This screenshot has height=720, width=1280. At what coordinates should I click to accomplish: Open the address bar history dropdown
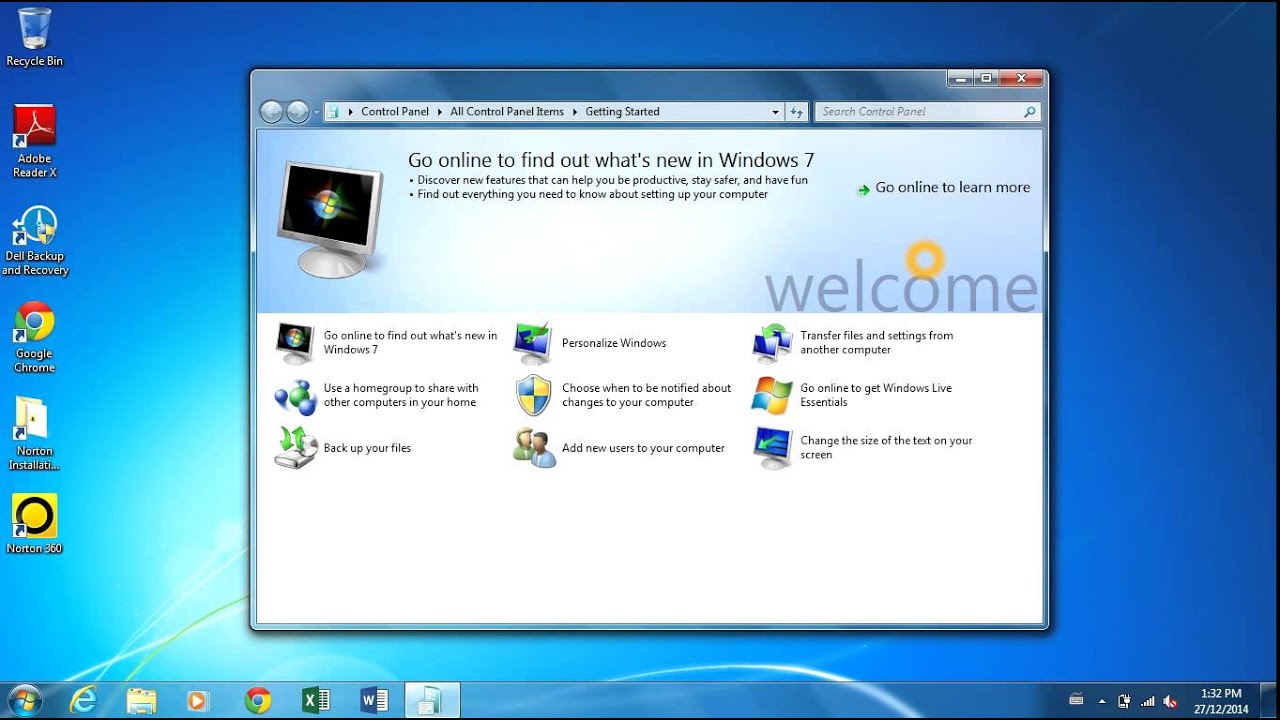tap(775, 112)
